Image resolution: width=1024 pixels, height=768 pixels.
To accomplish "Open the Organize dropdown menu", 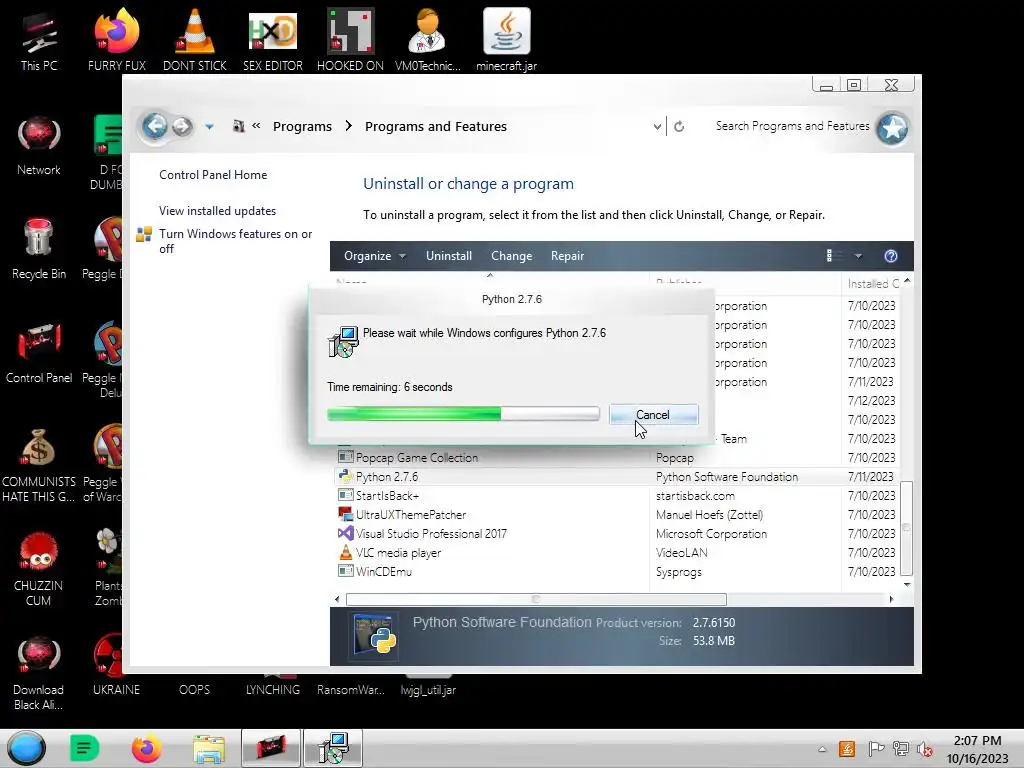I will pyautogui.click(x=375, y=256).
